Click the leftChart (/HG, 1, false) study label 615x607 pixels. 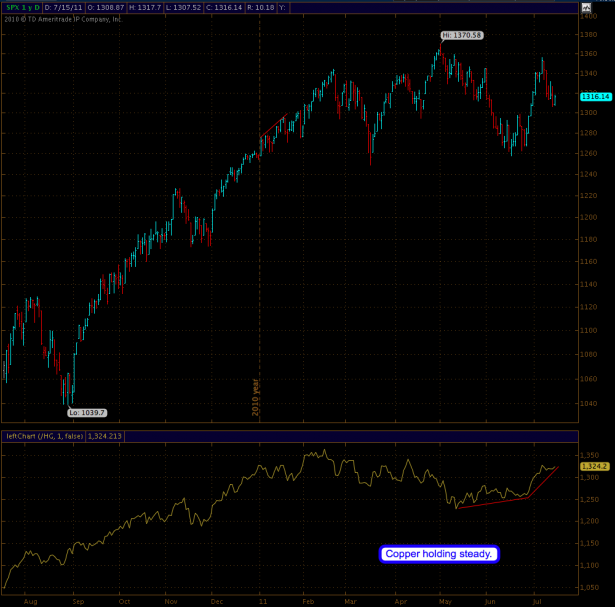[44, 436]
